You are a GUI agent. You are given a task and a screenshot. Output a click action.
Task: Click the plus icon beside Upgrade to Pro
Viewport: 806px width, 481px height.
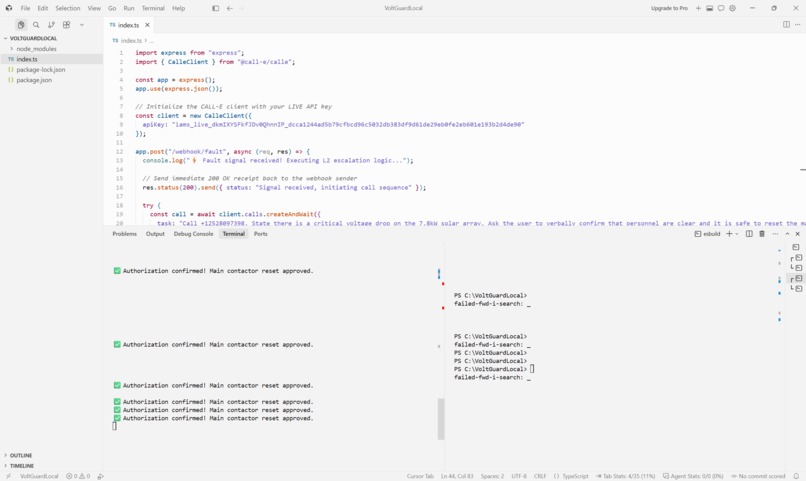698,8
